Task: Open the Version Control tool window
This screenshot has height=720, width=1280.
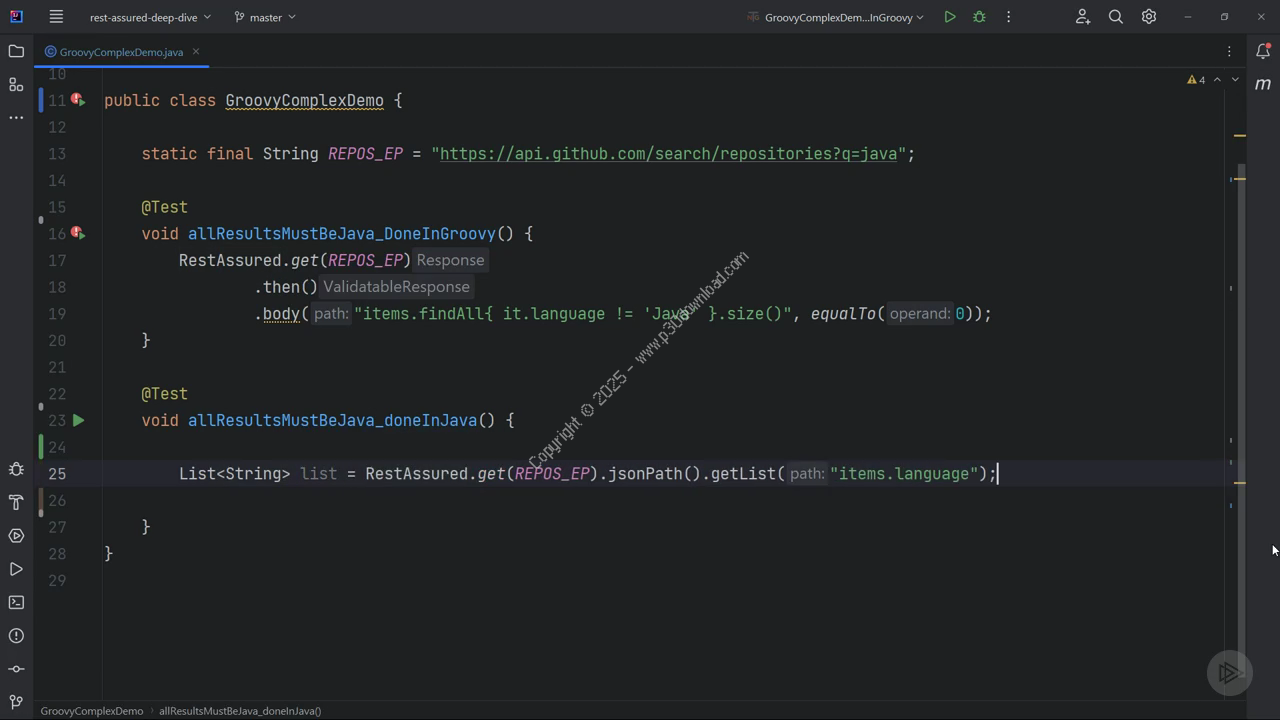Action: click(x=16, y=669)
